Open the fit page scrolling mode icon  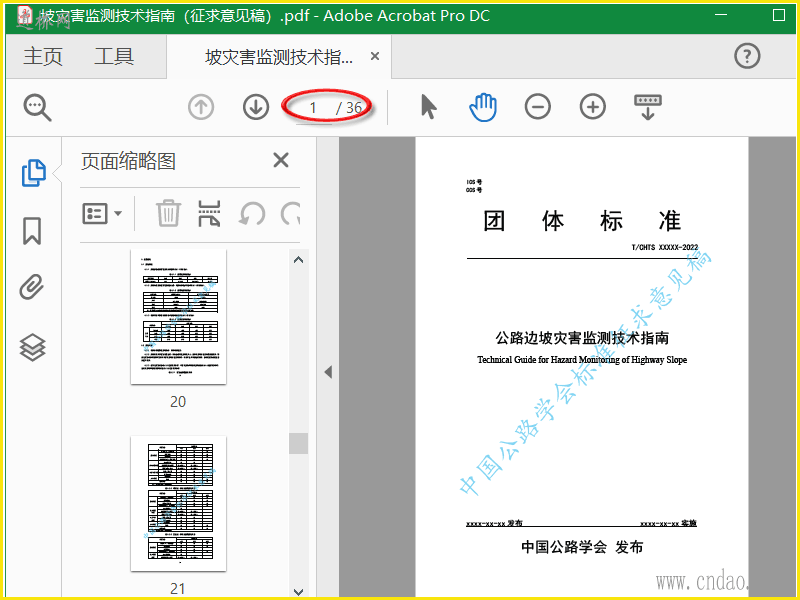pyautogui.click(x=647, y=107)
